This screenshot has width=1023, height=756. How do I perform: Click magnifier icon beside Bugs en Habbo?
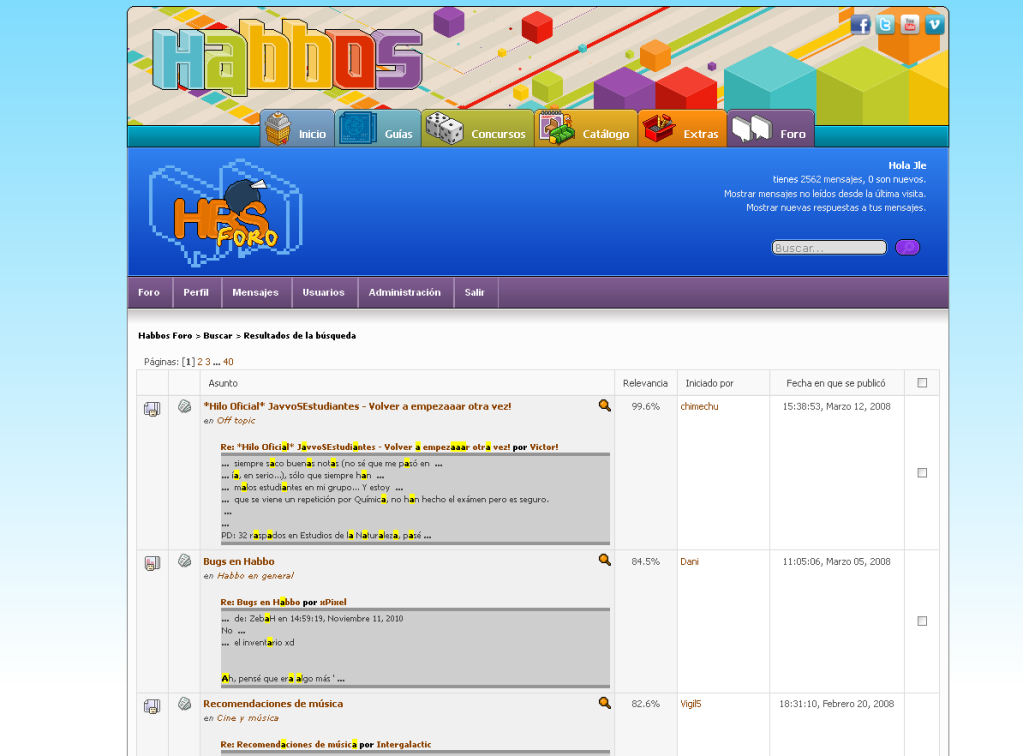pyautogui.click(x=605, y=560)
